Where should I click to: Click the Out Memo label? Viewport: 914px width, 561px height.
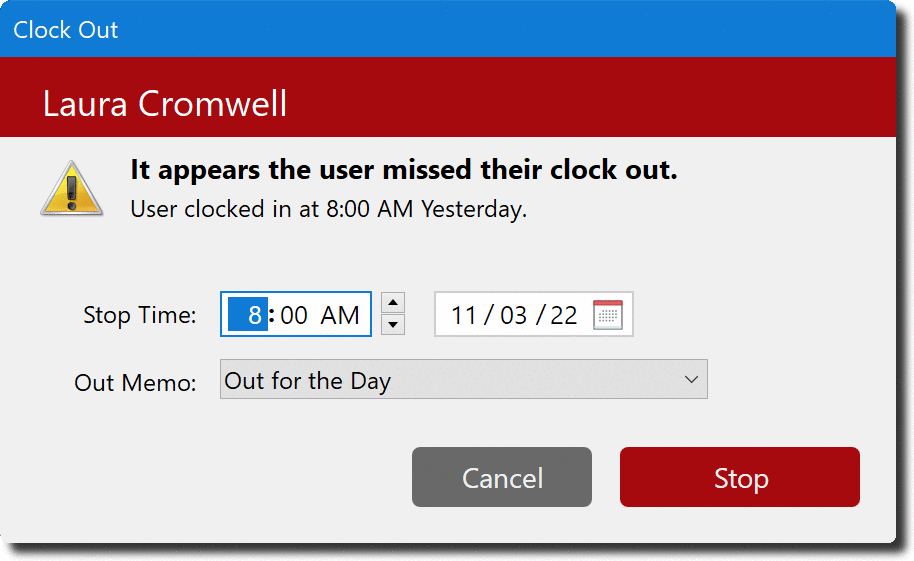coord(135,383)
